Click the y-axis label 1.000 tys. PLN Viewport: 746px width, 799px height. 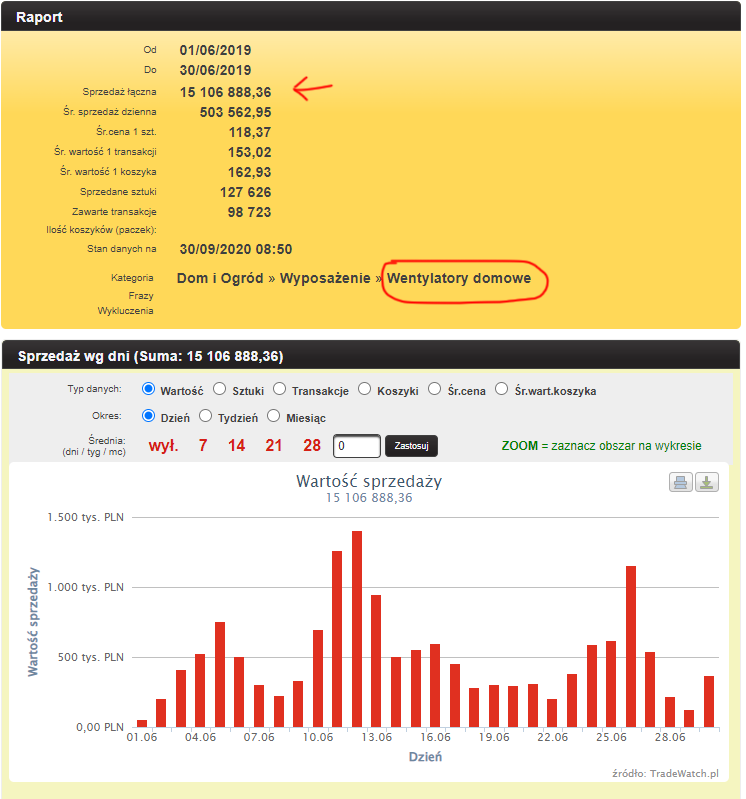coord(86,587)
